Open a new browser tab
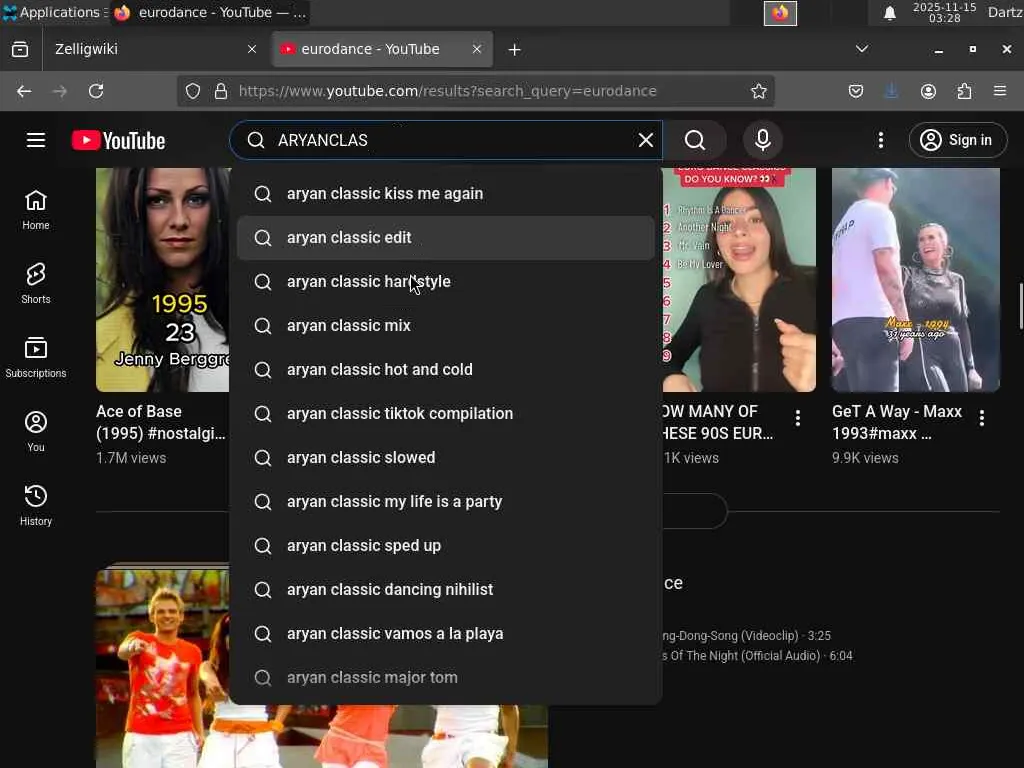This screenshot has width=1024, height=768. point(515,50)
